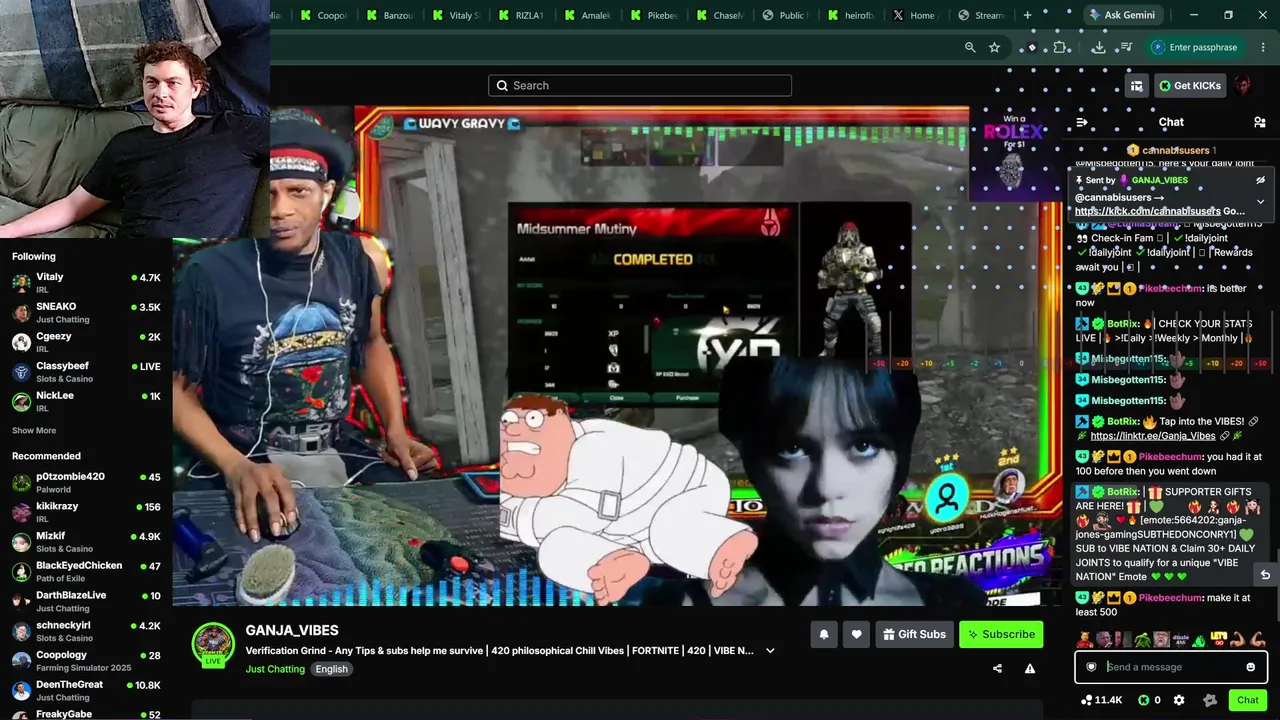Screen dimensions: 1280x720
Task: Click the zoom magnifier icon in address bar
Action: point(970,47)
